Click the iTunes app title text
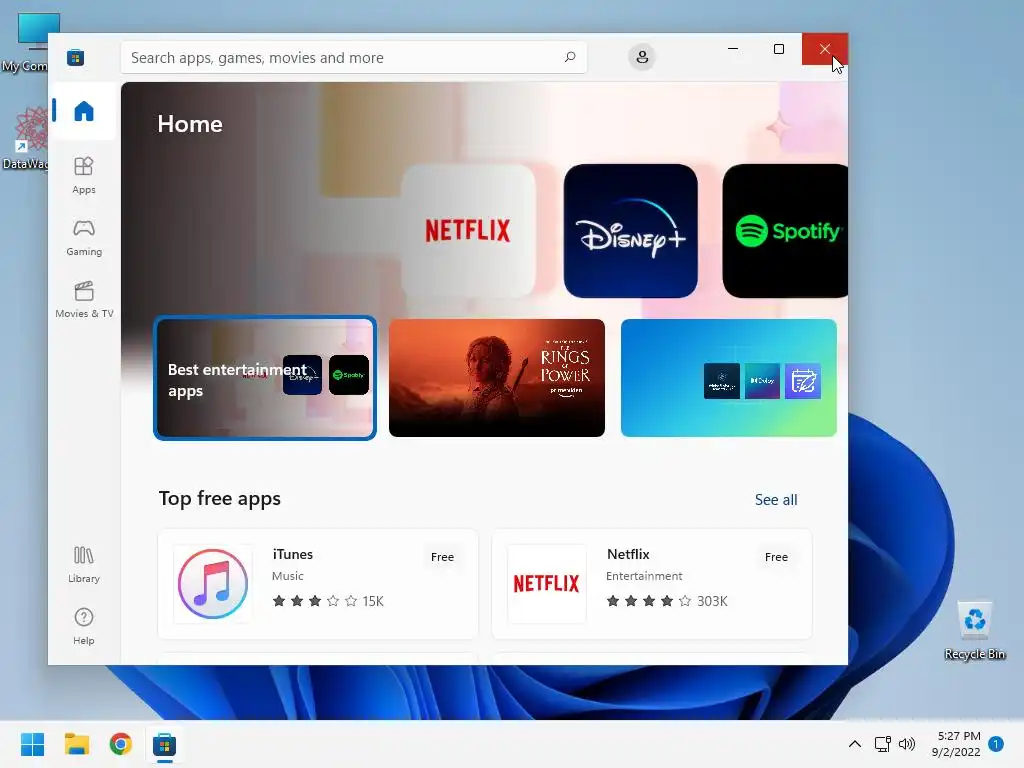 coord(293,554)
